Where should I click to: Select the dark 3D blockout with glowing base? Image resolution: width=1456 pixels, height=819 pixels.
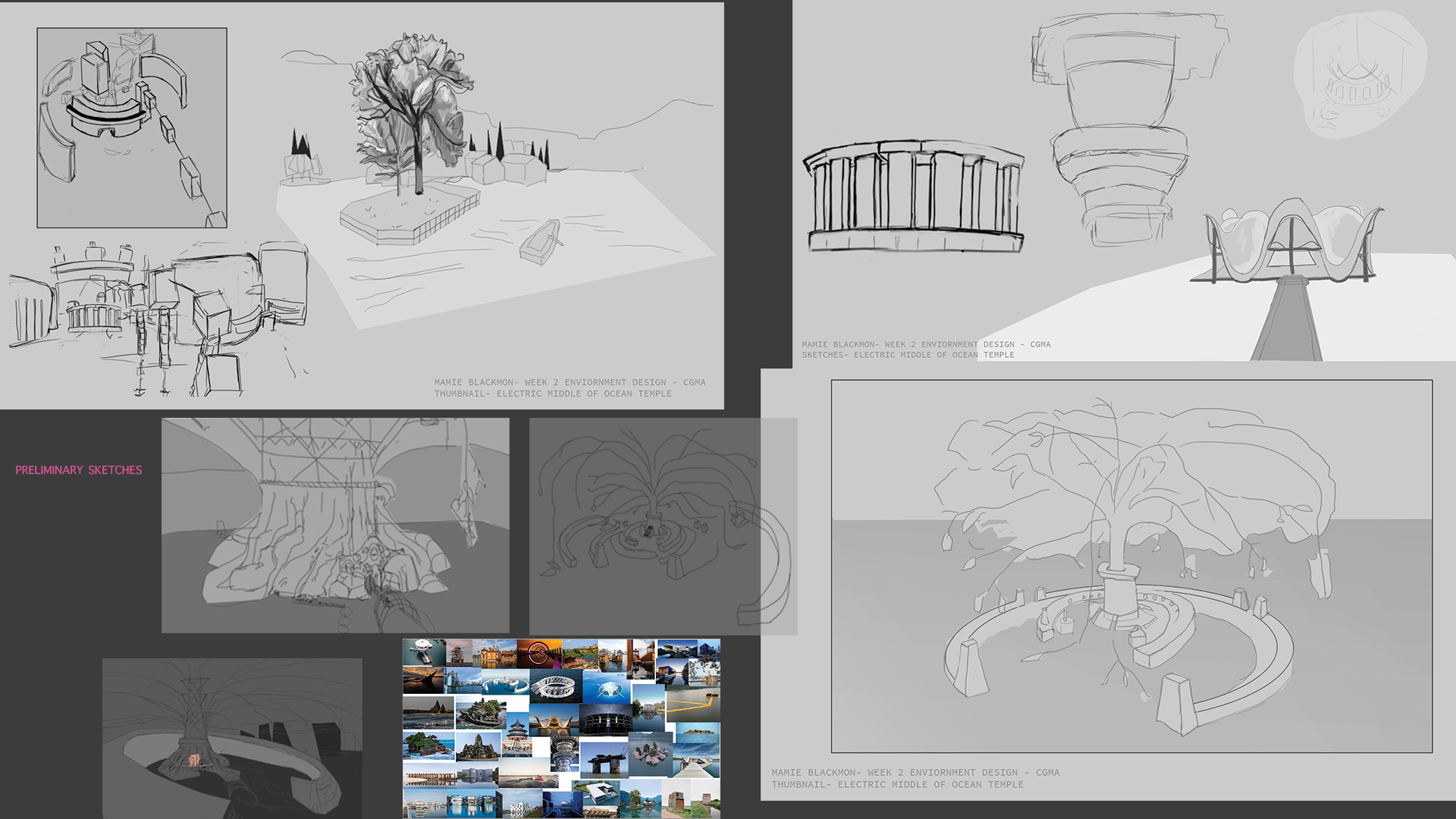coord(232,737)
